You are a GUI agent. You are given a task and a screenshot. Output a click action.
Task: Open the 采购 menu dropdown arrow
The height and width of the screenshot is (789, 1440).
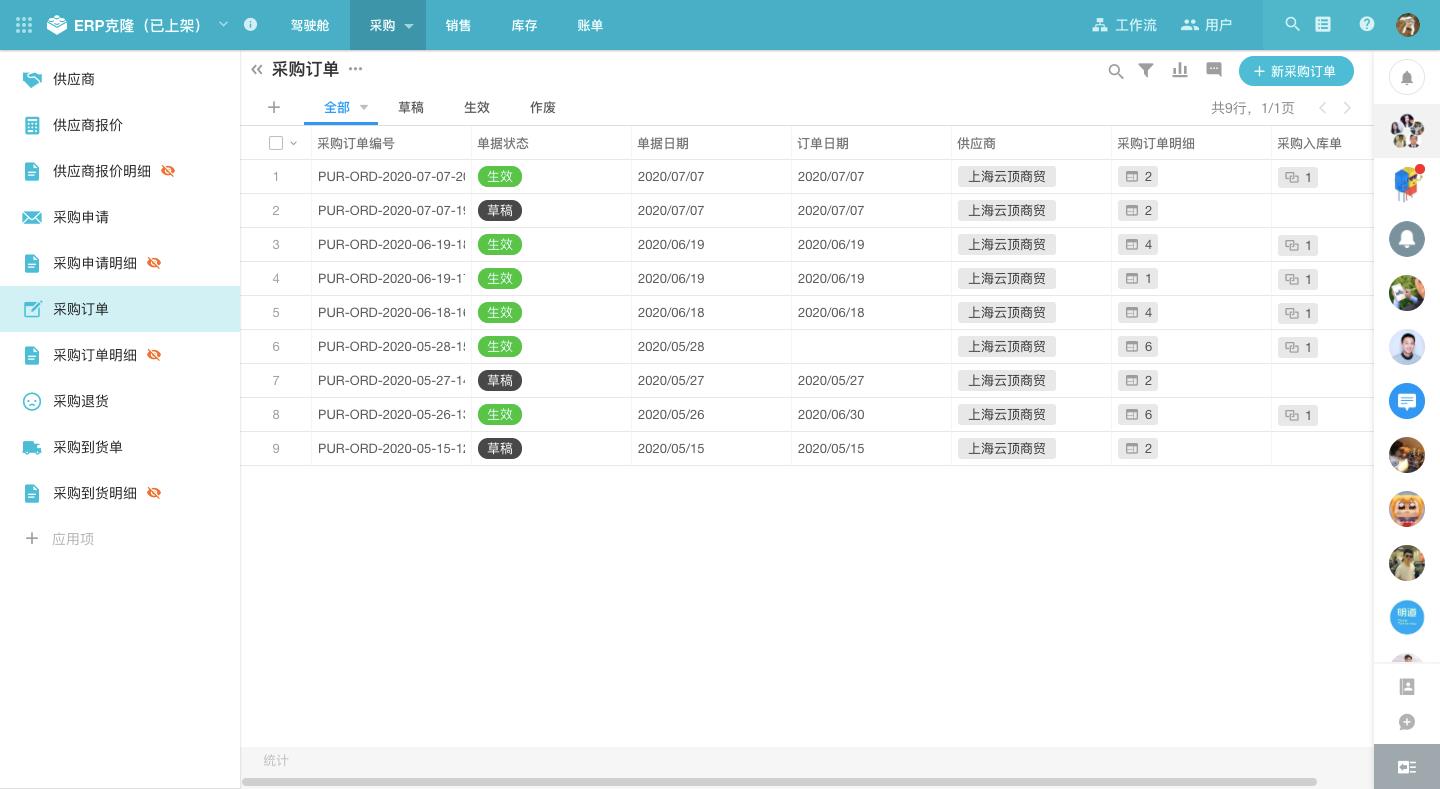[x=409, y=26]
